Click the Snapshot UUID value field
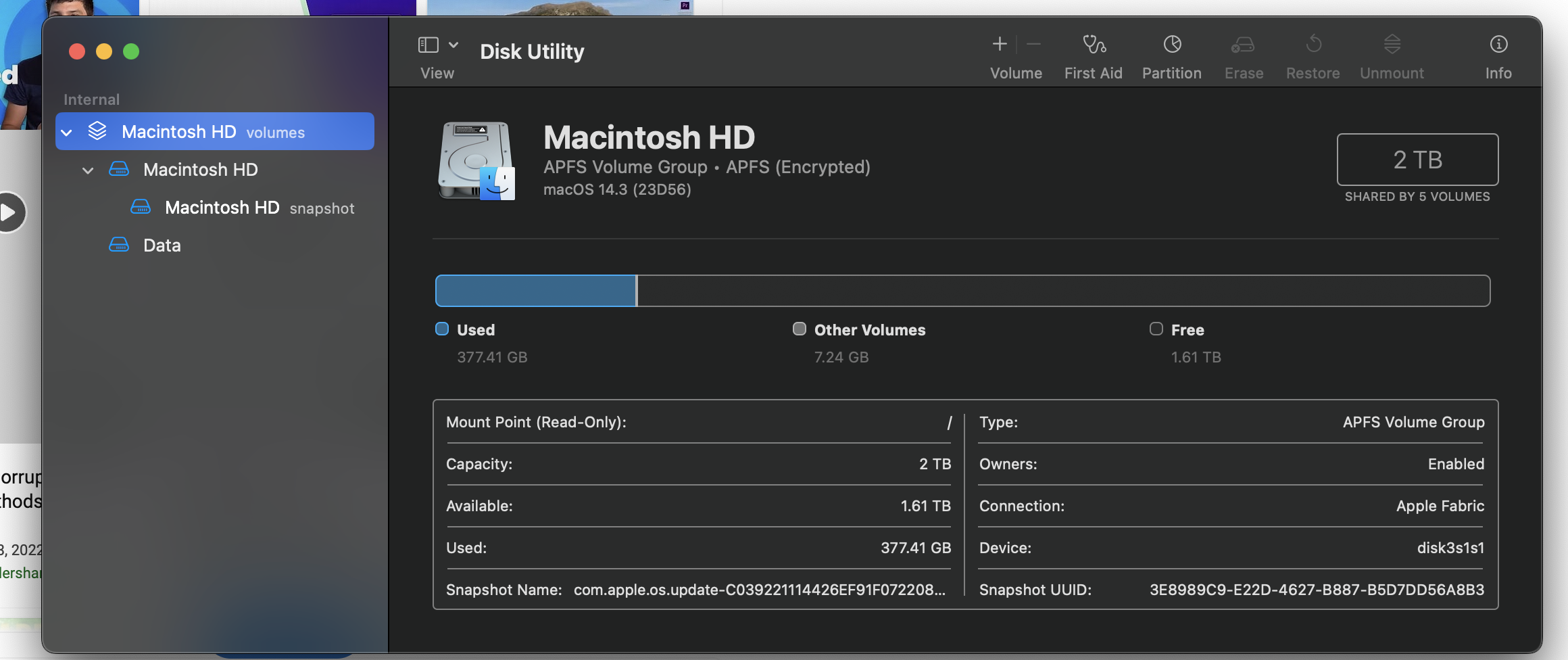The width and height of the screenshot is (1568, 660). click(1317, 590)
